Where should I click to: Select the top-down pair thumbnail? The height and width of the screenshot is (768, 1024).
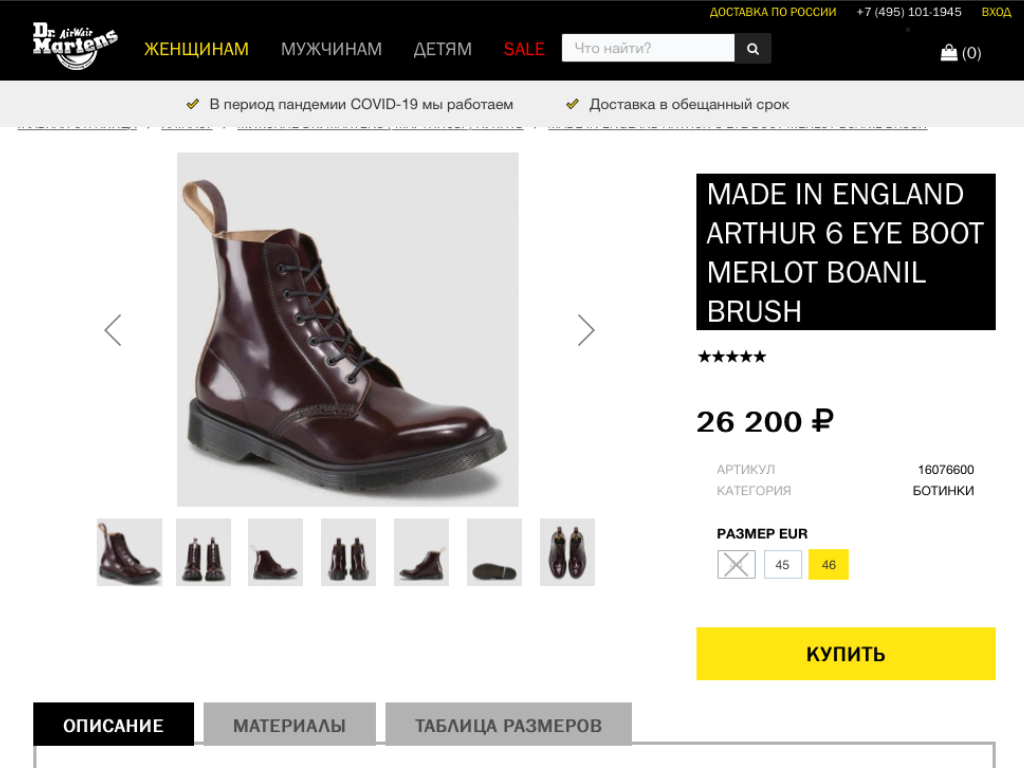click(x=567, y=552)
